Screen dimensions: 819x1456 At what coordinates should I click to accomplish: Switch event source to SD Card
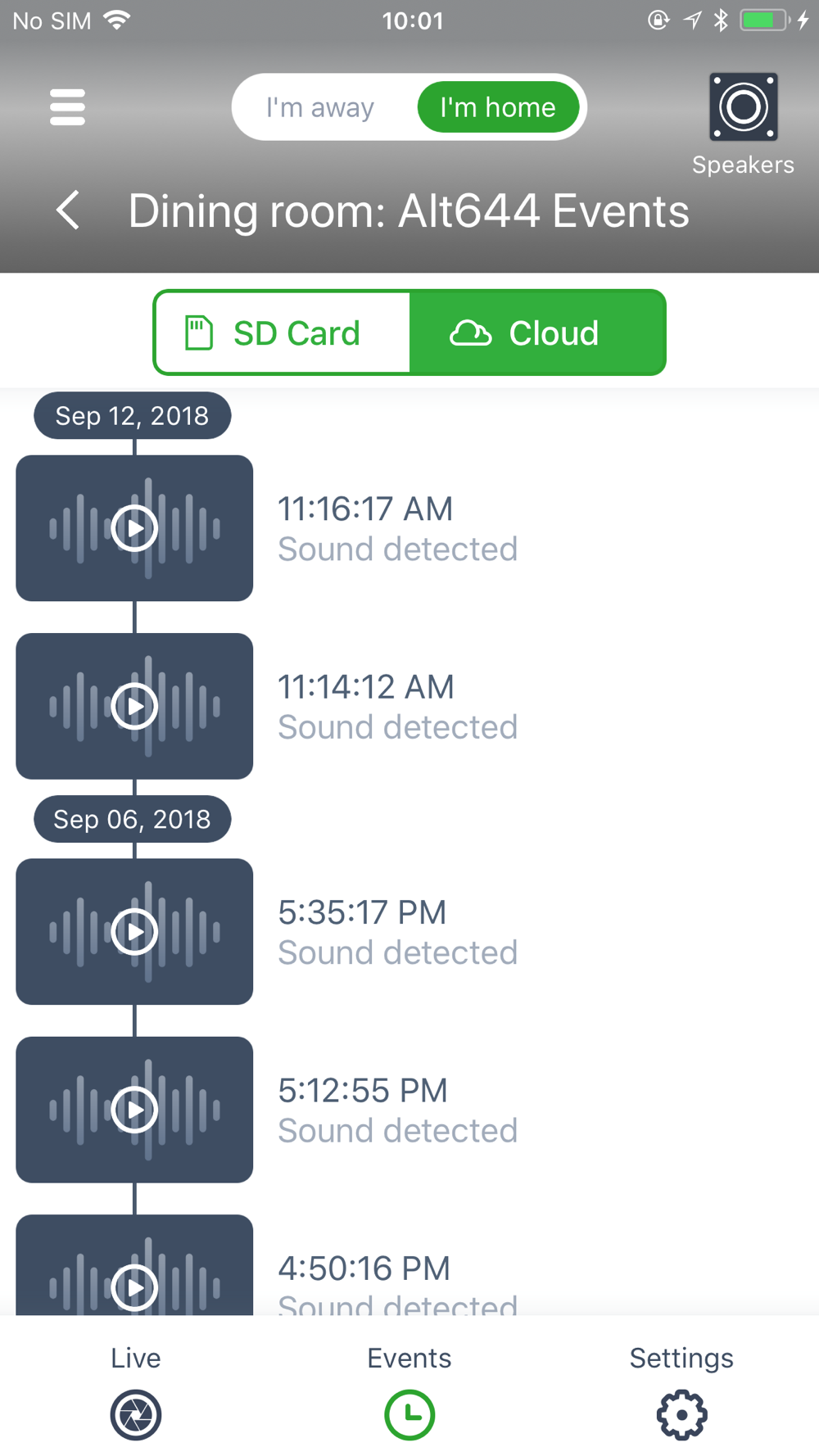(x=282, y=332)
